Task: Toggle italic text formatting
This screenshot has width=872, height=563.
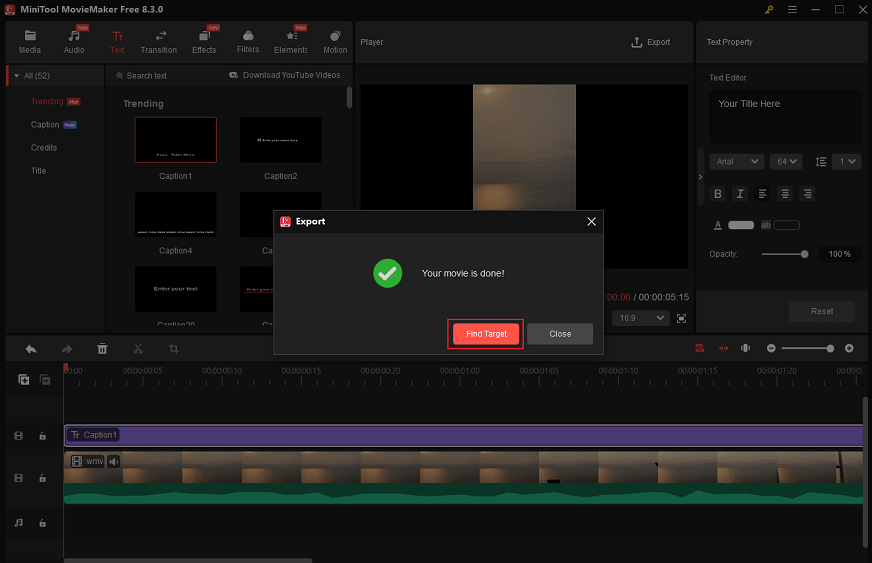Action: click(x=740, y=194)
